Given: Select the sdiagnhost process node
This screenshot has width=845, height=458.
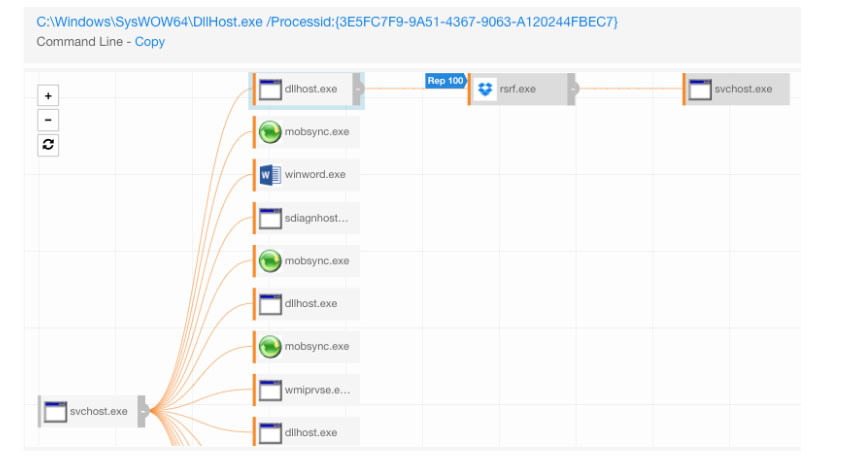Looking at the screenshot, I should tap(316, 218).
